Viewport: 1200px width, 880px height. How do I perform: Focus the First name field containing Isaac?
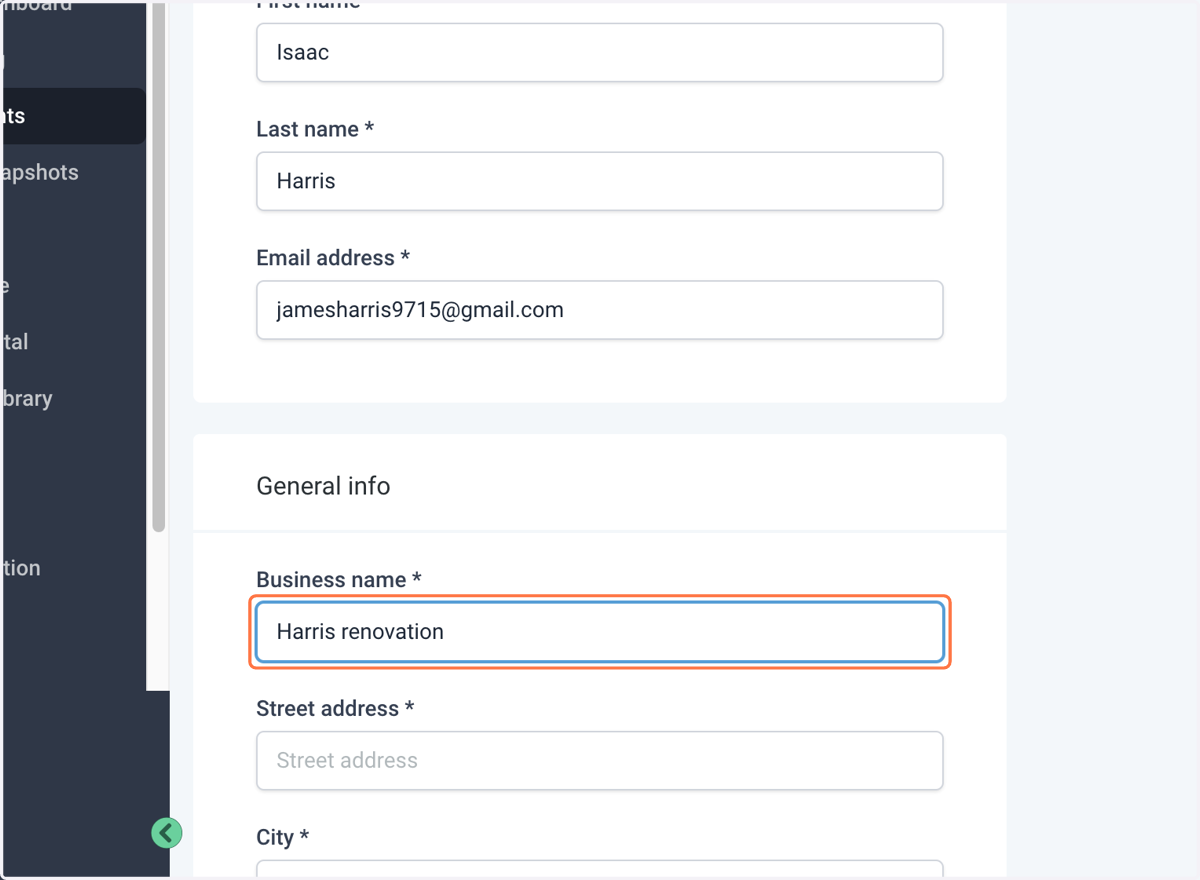tap(600, 52)
